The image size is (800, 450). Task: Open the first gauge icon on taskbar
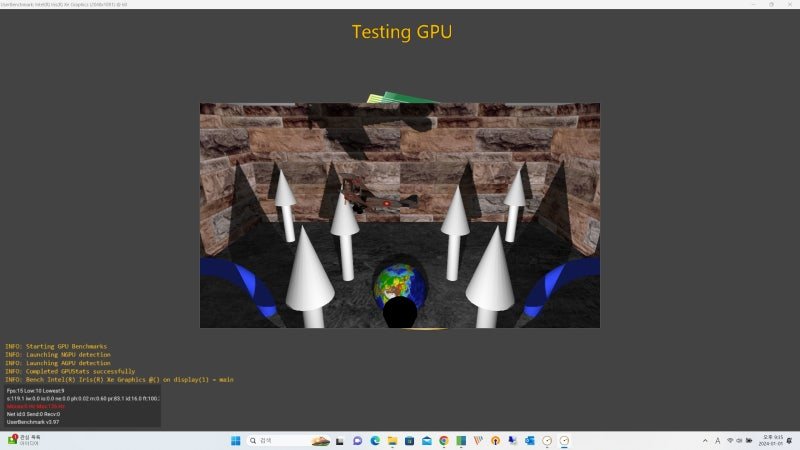point(547,441)
